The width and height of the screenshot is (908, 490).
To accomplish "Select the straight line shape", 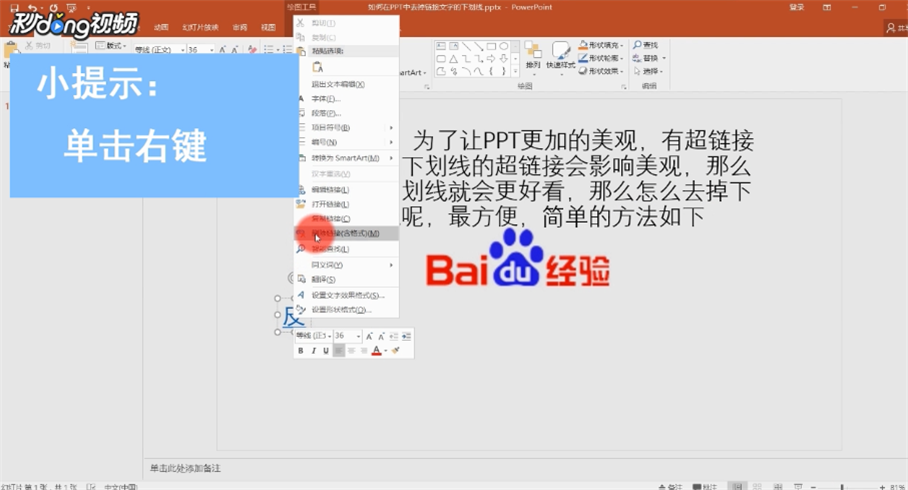I will coord(467,46).
